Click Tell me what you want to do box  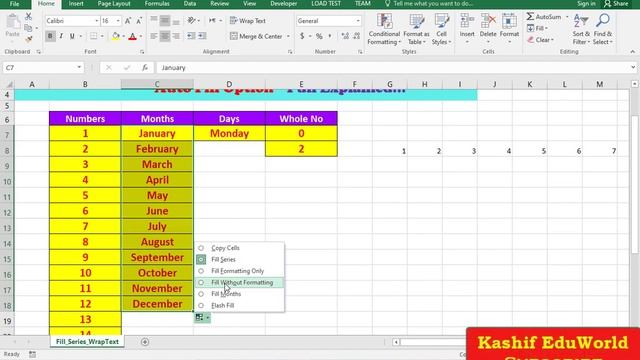click(x=429, y=4)
